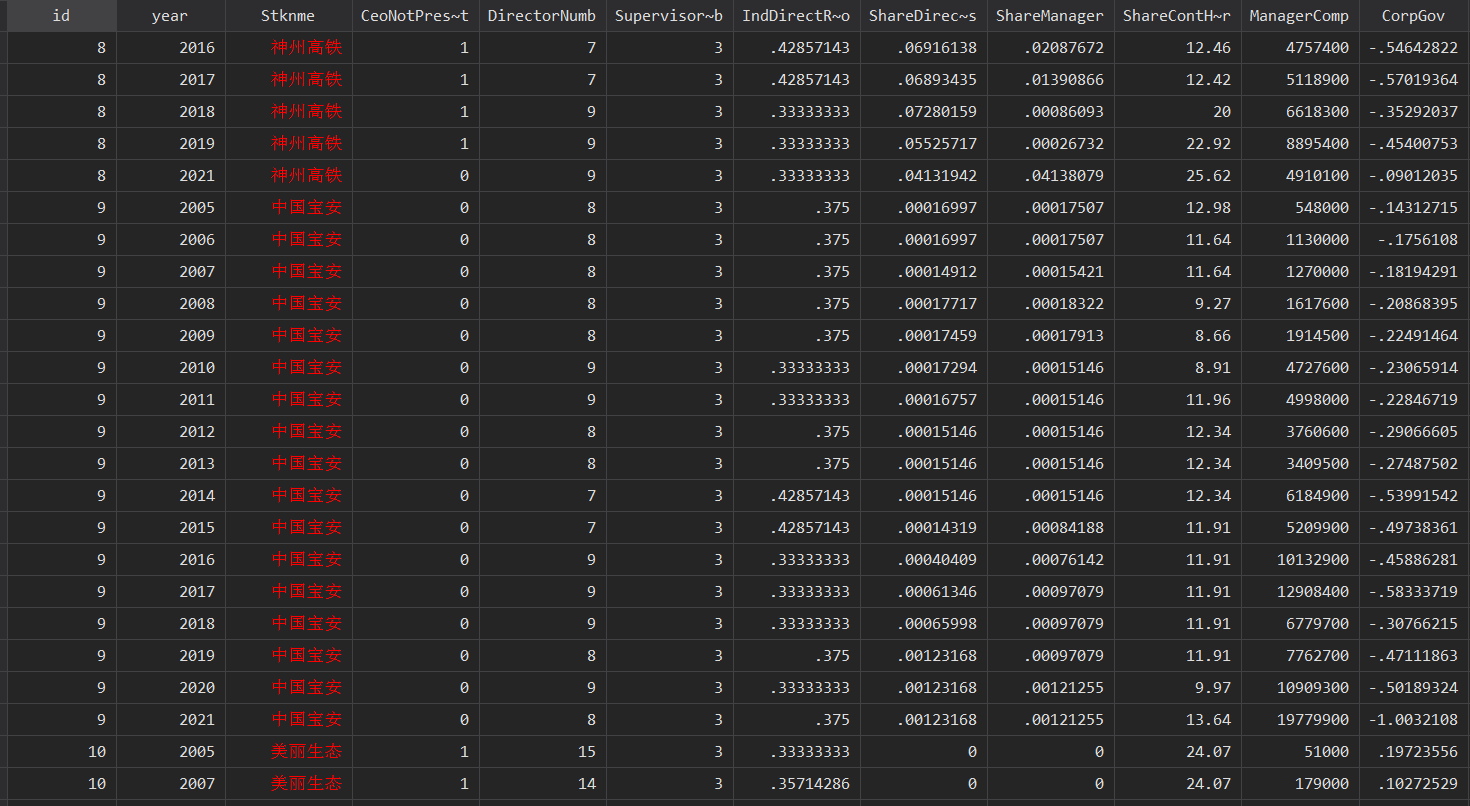Click the DirectorNumb column header

[542, 15]
